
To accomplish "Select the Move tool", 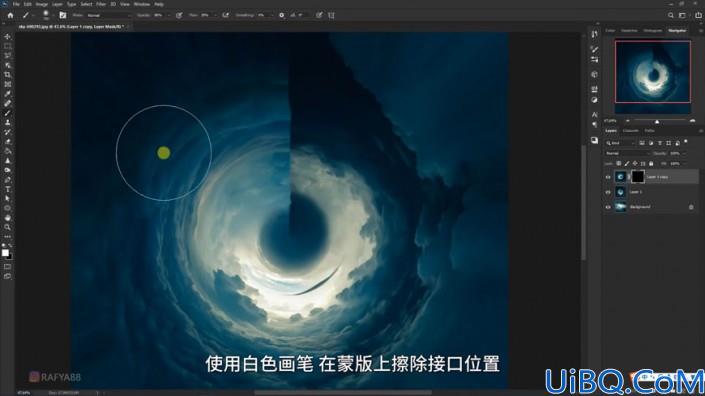I will click(8, 37).
